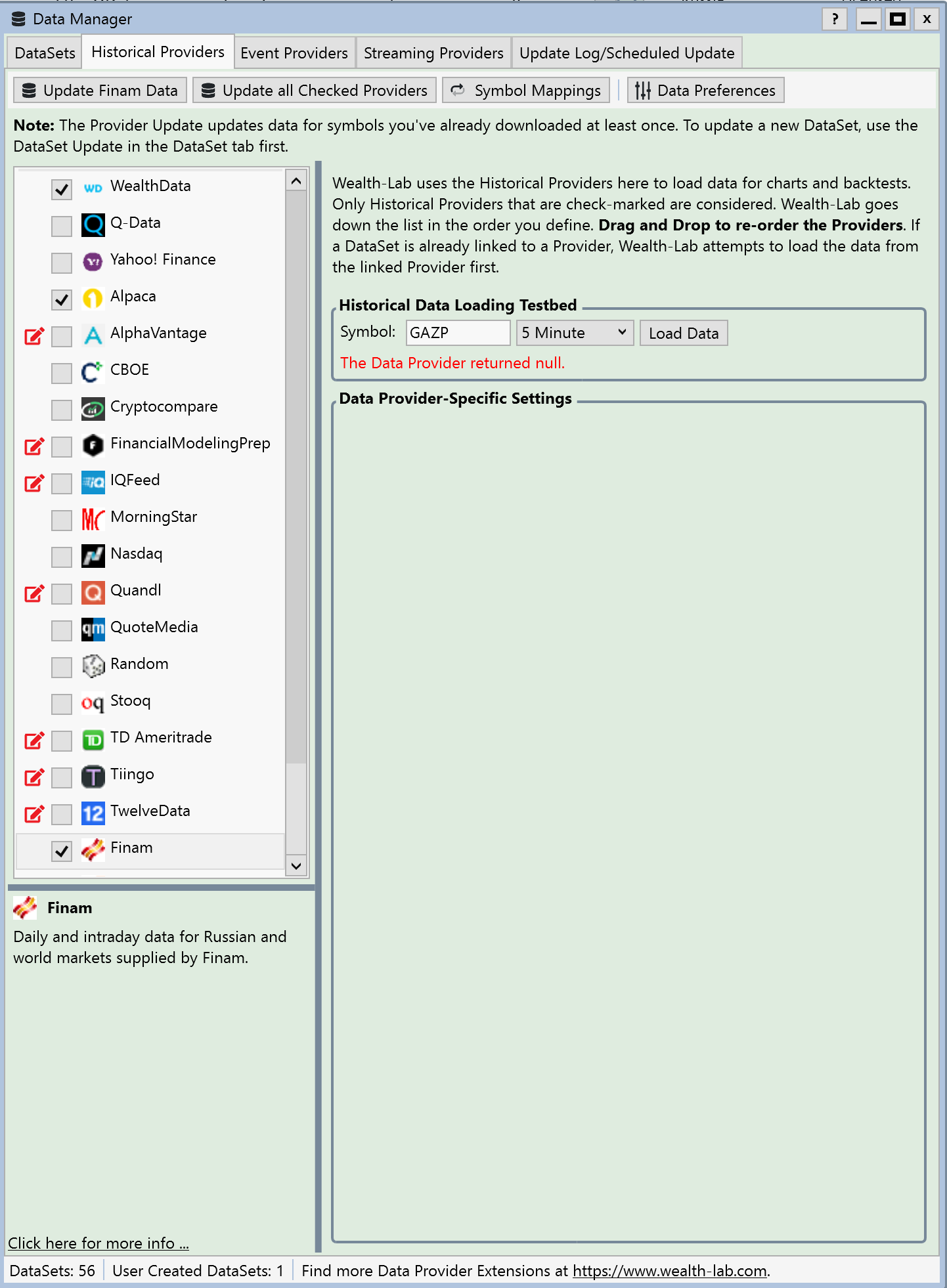The image size is (947, 1288).
Task: Open configuration edit icon for TwelveData
Action: click(x=34, y=814)
